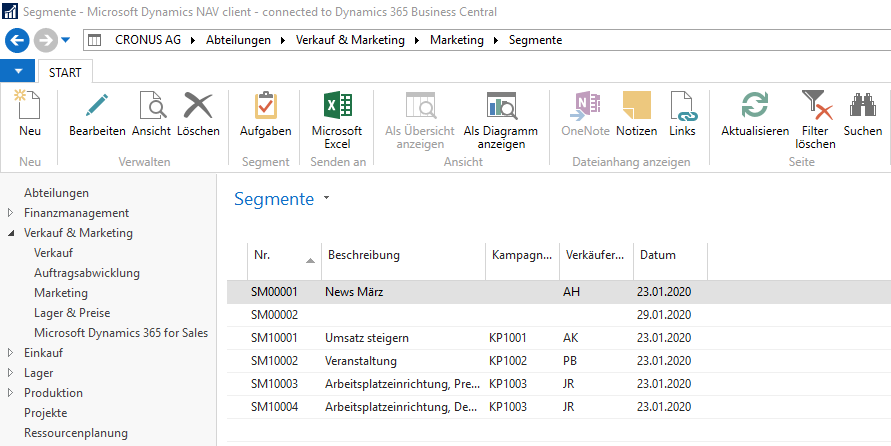The image size is (891, 446).
Task: Open the blue application menu dropdown
Action: tap(18, 71)
